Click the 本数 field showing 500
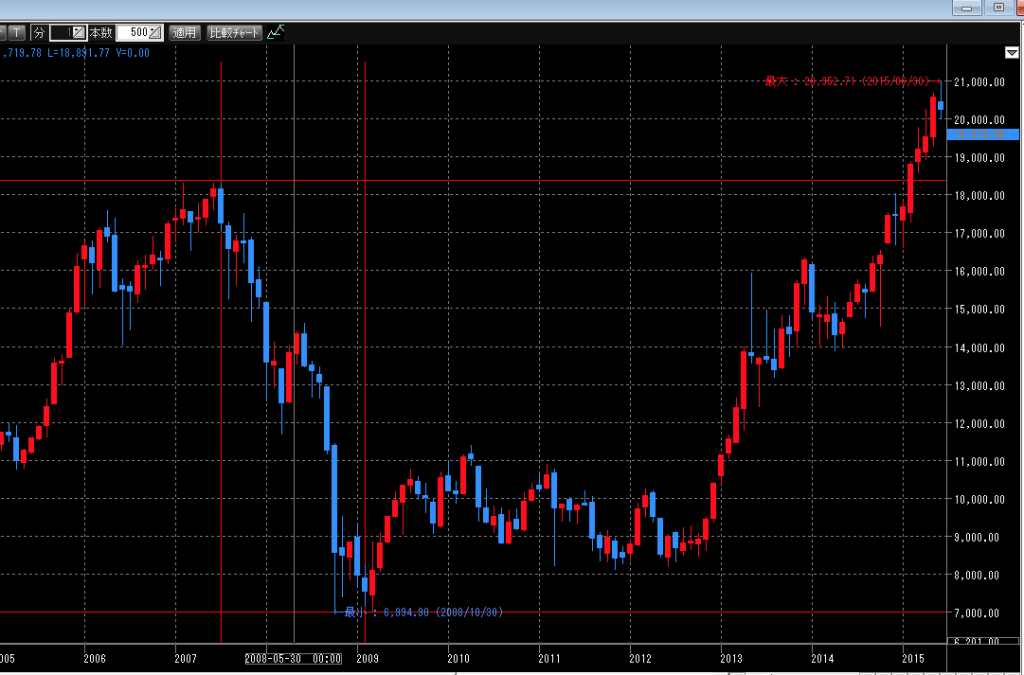 point(133,33)
